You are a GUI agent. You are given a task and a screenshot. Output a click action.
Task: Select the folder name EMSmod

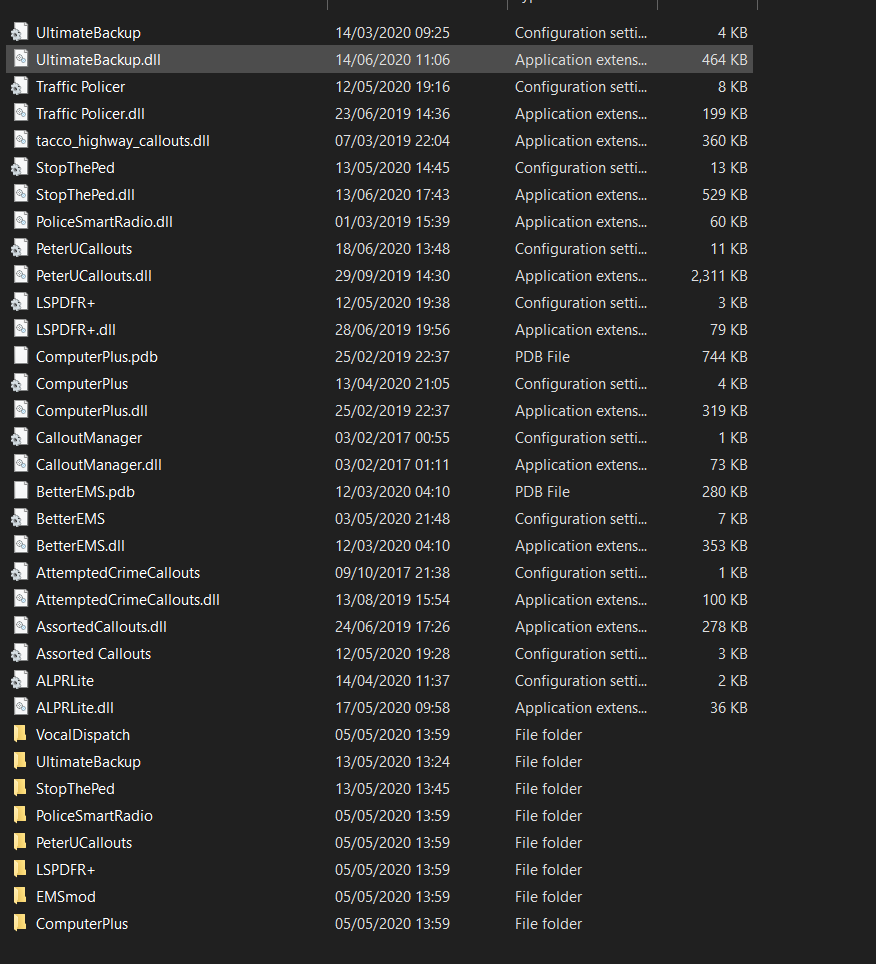click(66, 897)
